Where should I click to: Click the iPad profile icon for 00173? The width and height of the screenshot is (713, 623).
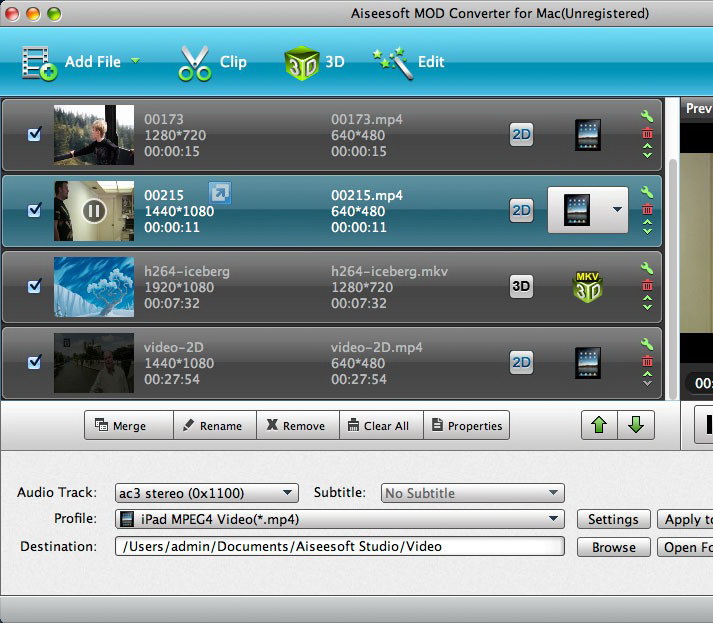pos(587,135)
